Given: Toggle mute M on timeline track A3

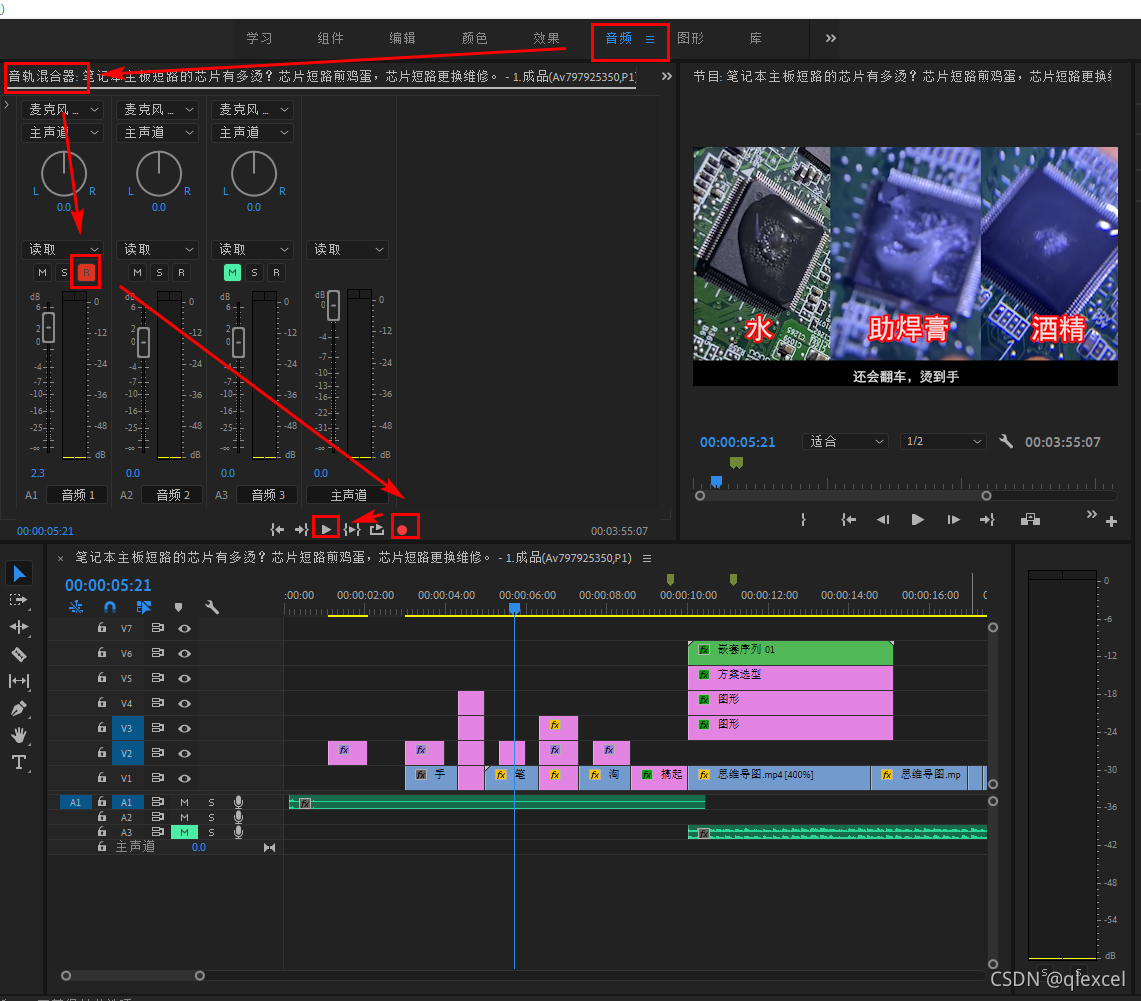Looking at the screenshot, I should pos(184,832).
